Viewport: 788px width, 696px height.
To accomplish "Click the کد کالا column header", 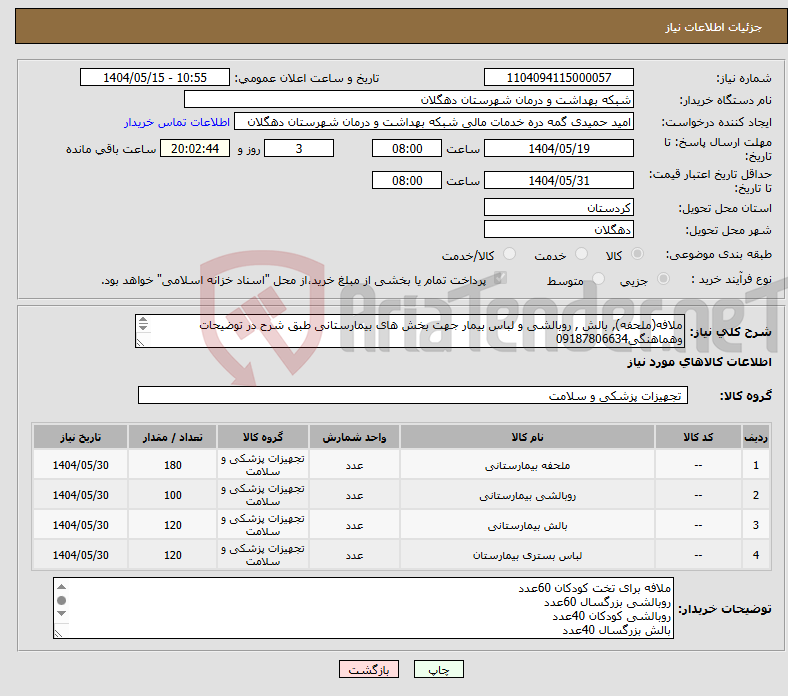I will (x=698, y=437).
